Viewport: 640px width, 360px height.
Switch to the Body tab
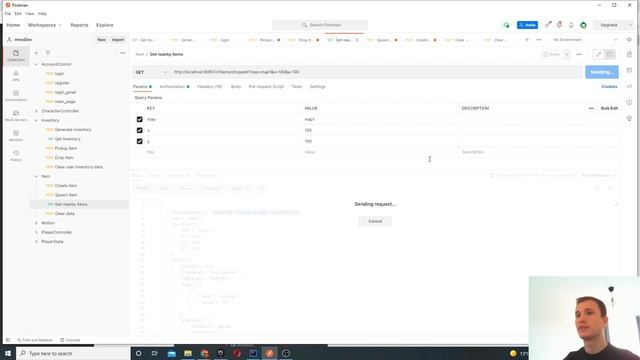pyautogui.click(x=236, y=87)
